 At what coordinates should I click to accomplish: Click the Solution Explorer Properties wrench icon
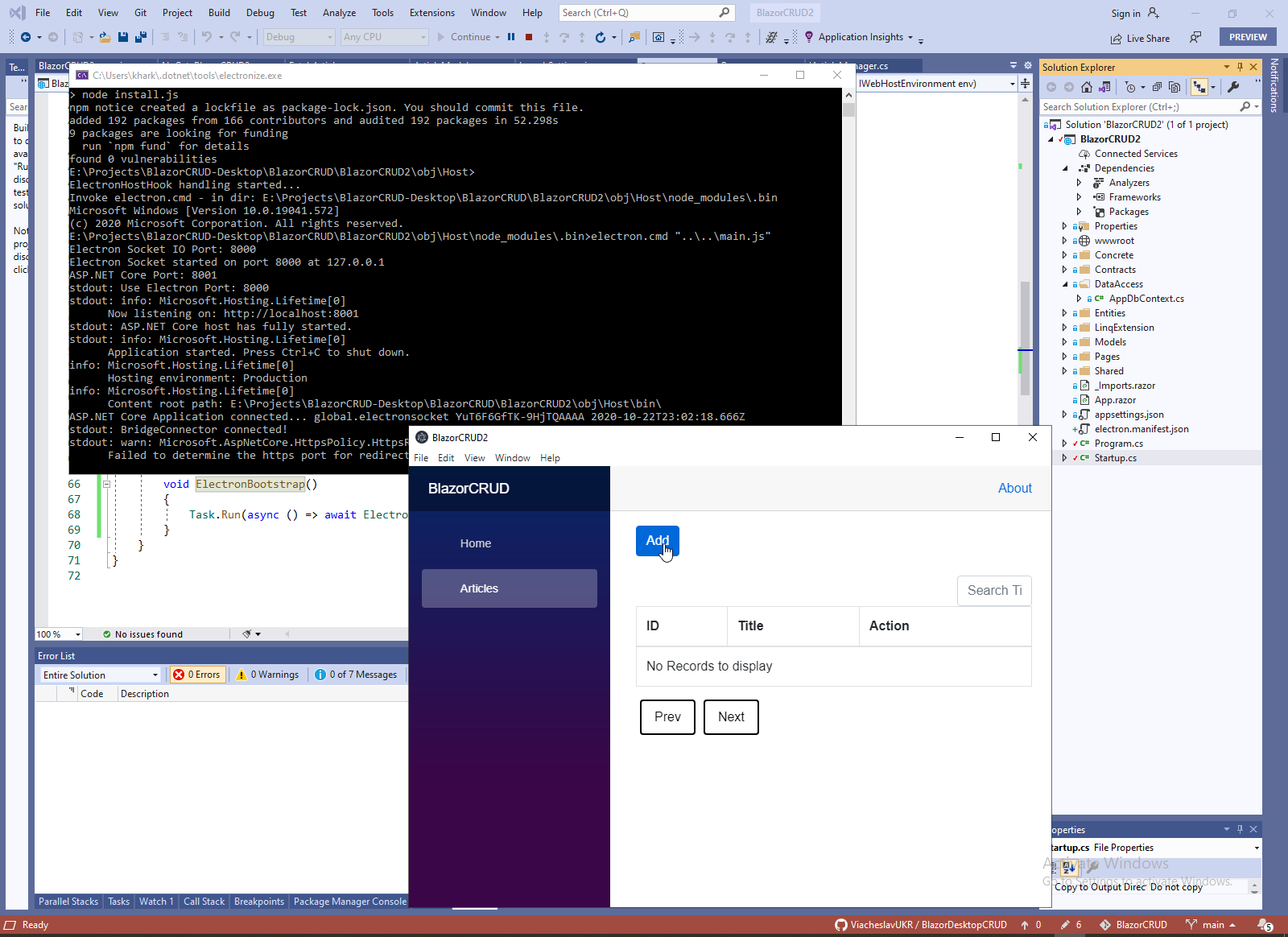pos(1233,87)
